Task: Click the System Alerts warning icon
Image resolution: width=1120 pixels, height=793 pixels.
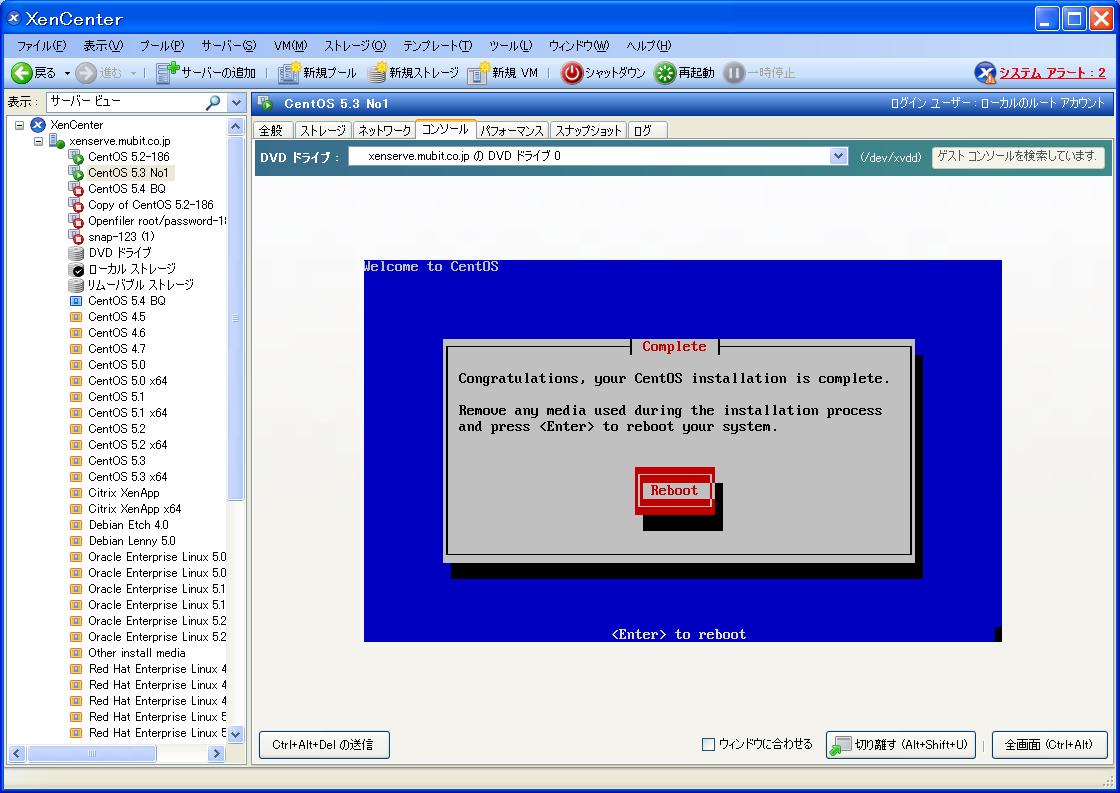Action: click(x=985, y=73)
